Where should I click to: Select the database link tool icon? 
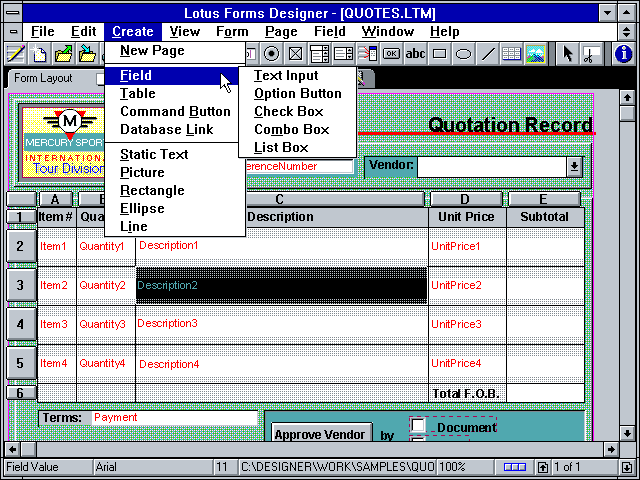[367, 53]
